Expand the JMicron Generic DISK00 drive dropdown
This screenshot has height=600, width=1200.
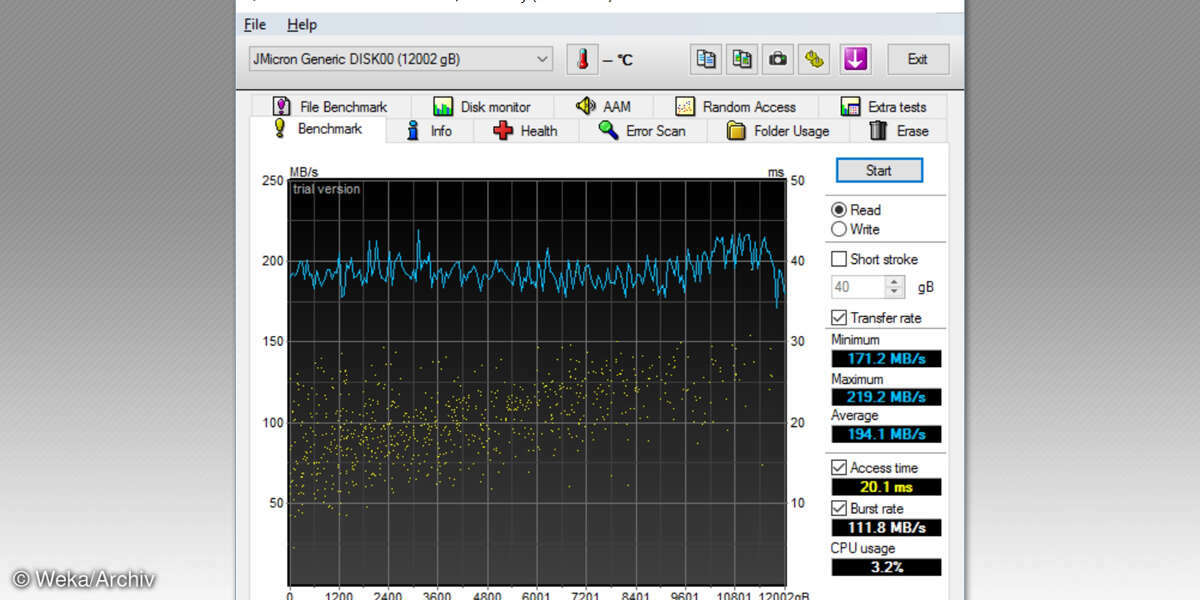[x=543, y=60]
